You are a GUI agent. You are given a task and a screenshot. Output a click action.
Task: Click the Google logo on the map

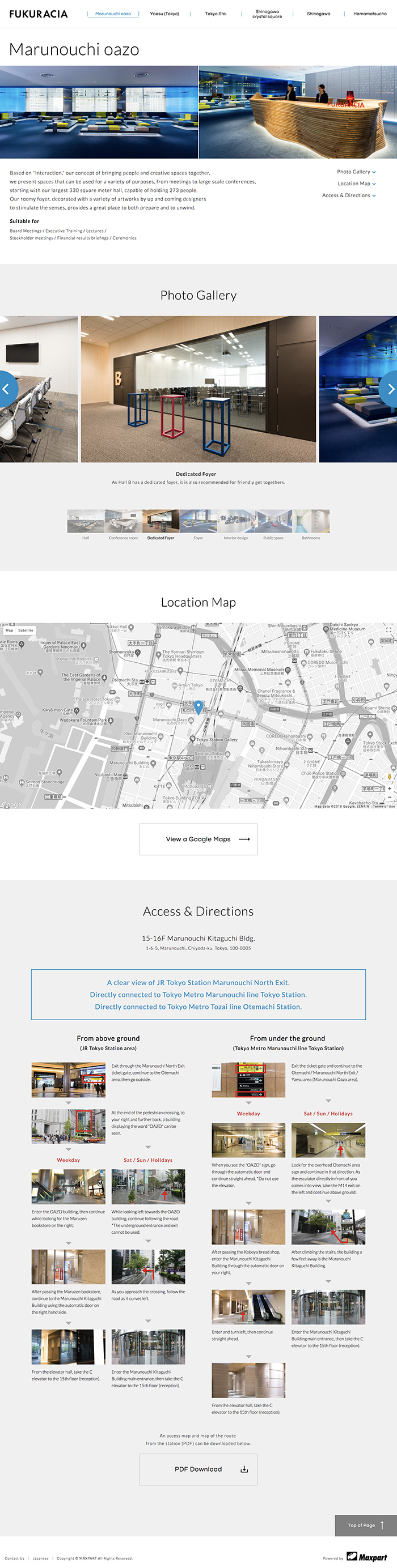11,804
